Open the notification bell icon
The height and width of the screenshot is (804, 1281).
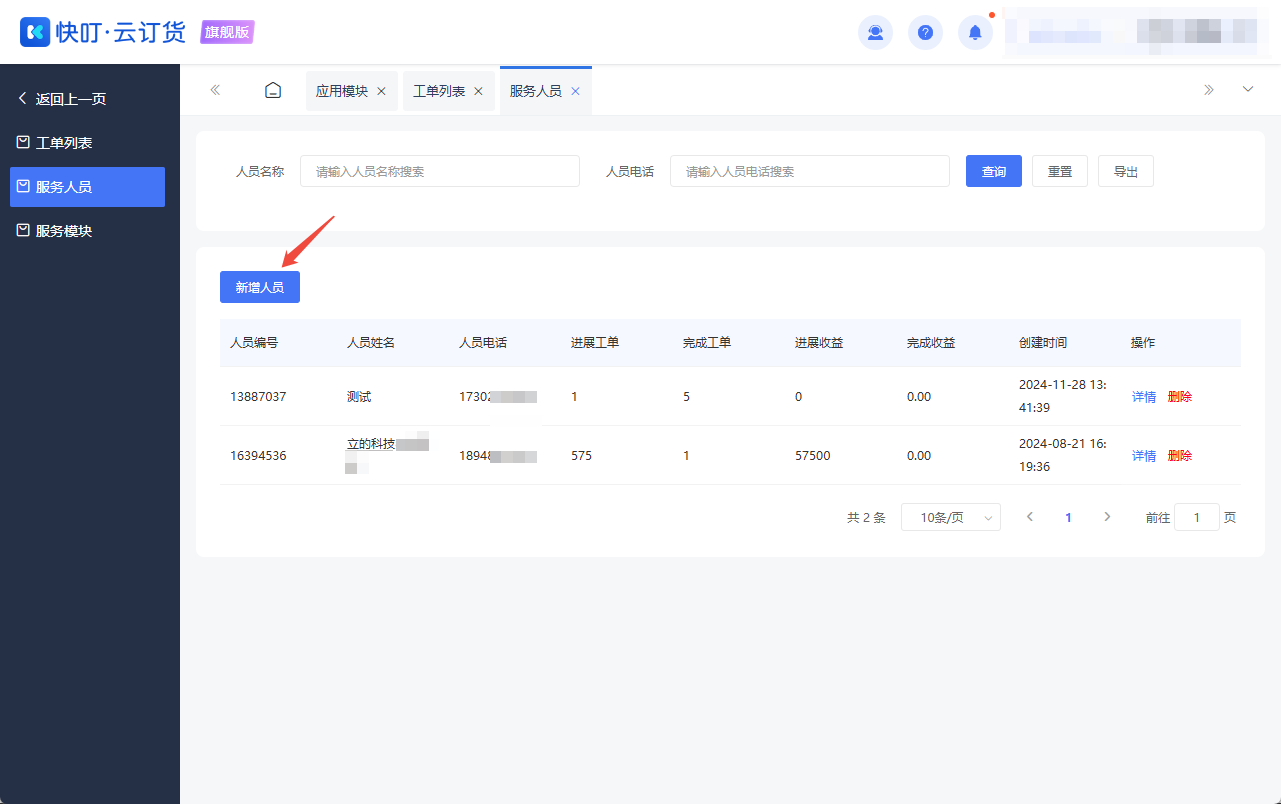tap(975, 32)
